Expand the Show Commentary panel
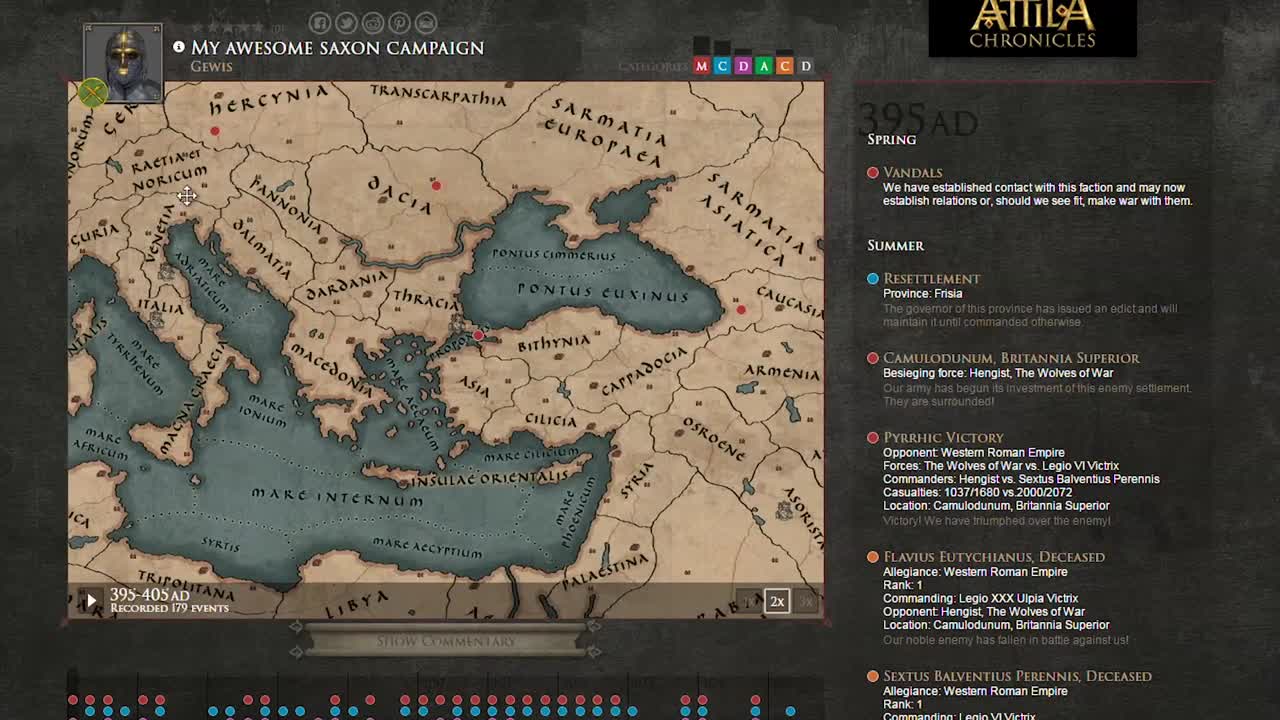 click(446, 641)
